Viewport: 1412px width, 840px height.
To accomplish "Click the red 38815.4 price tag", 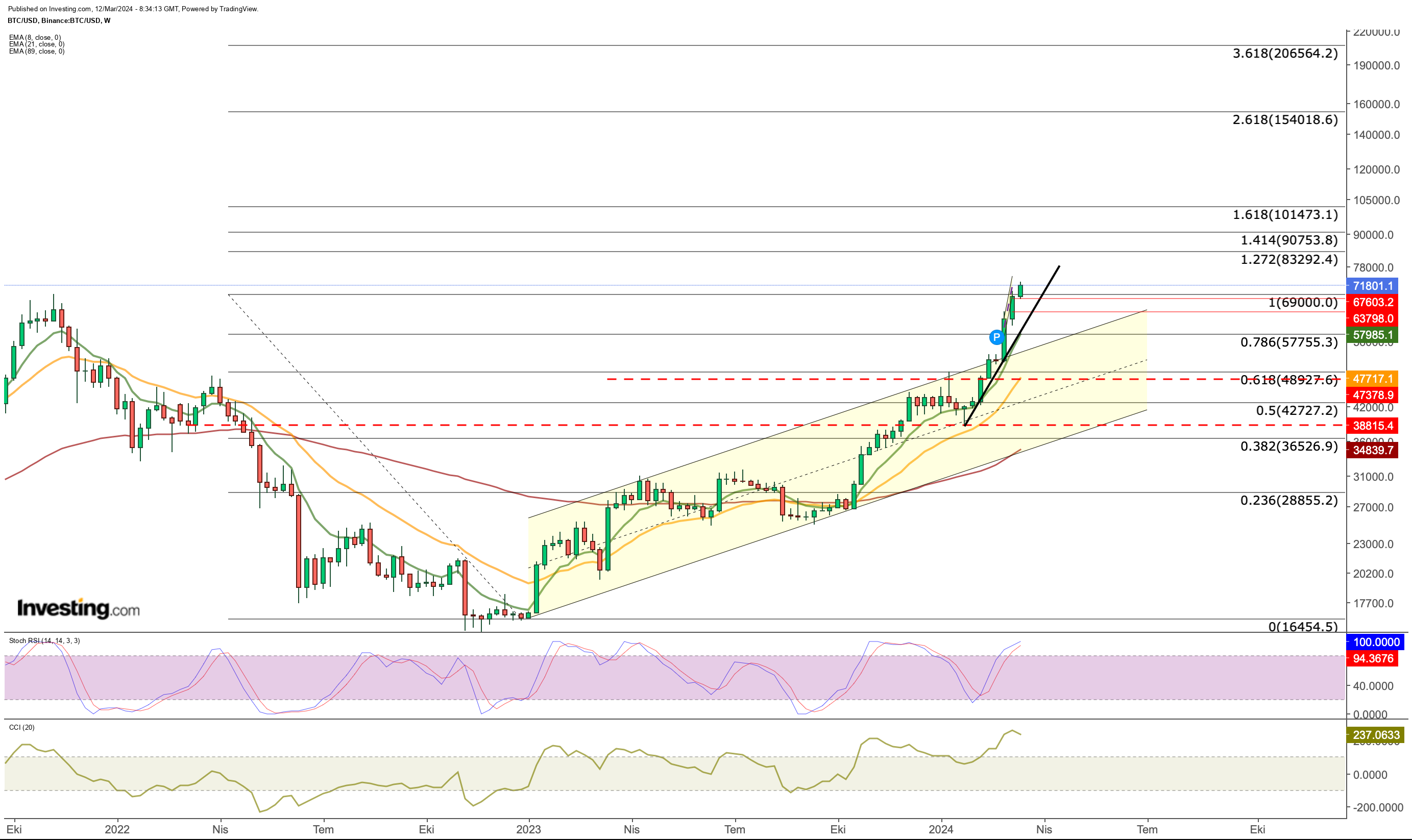I will 1372,426.
